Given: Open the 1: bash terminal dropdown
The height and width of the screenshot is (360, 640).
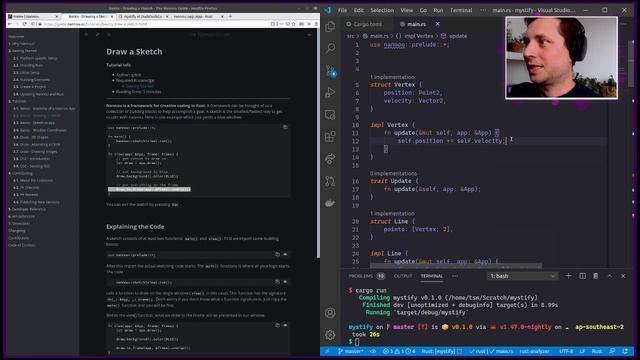Looking at the screenshot, I should coord(522,276).
